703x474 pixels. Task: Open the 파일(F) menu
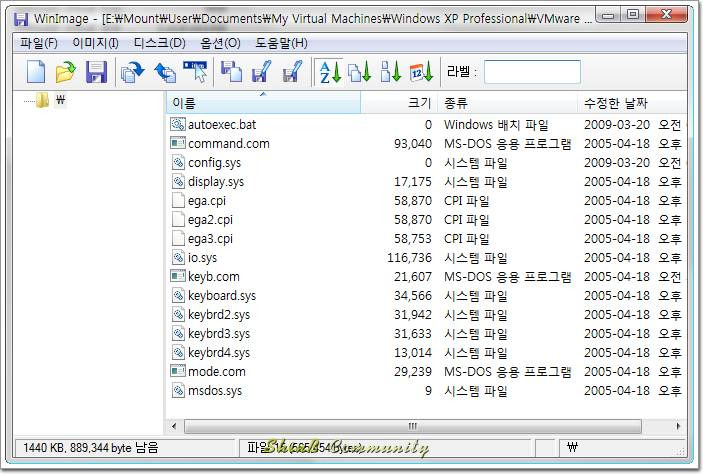[x=39, y=43]
